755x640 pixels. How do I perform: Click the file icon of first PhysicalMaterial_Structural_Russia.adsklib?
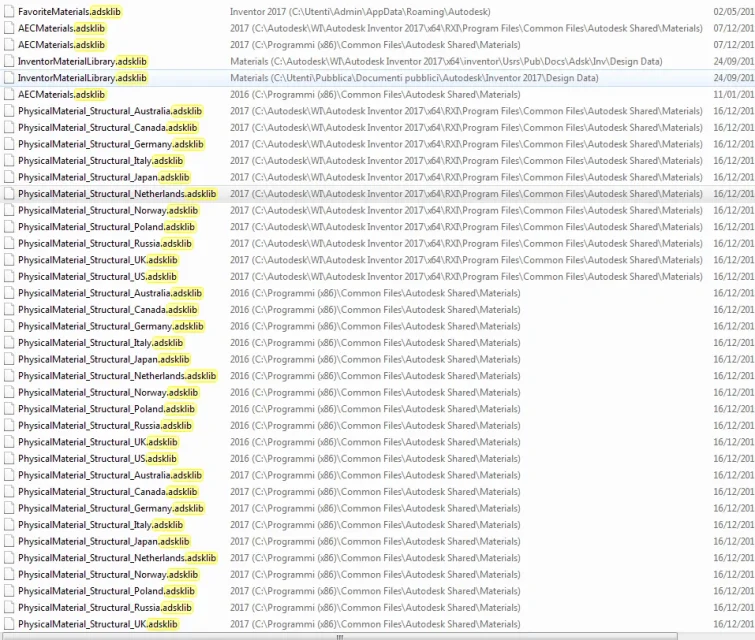click(x=9, y=244)
